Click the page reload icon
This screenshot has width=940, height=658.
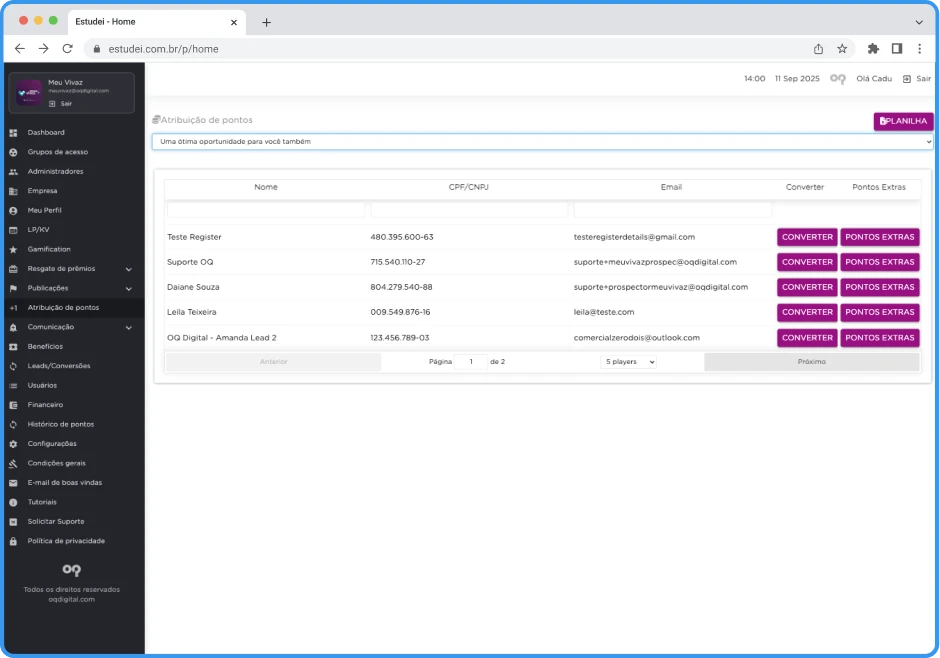(67, 48)
